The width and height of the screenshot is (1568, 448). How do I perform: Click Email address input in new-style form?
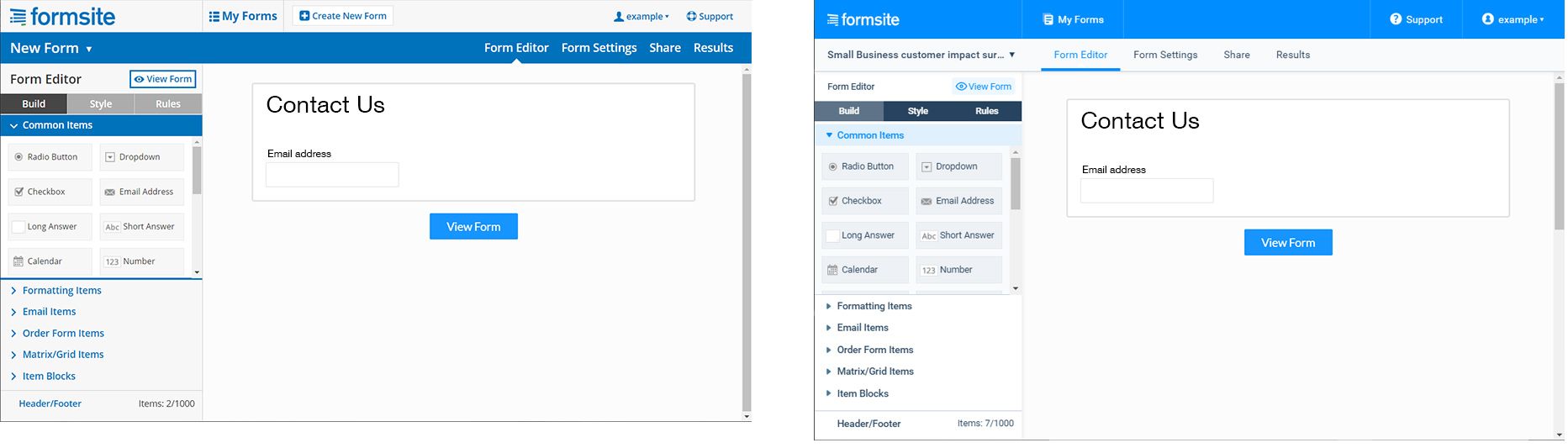tap(1147, 191)
